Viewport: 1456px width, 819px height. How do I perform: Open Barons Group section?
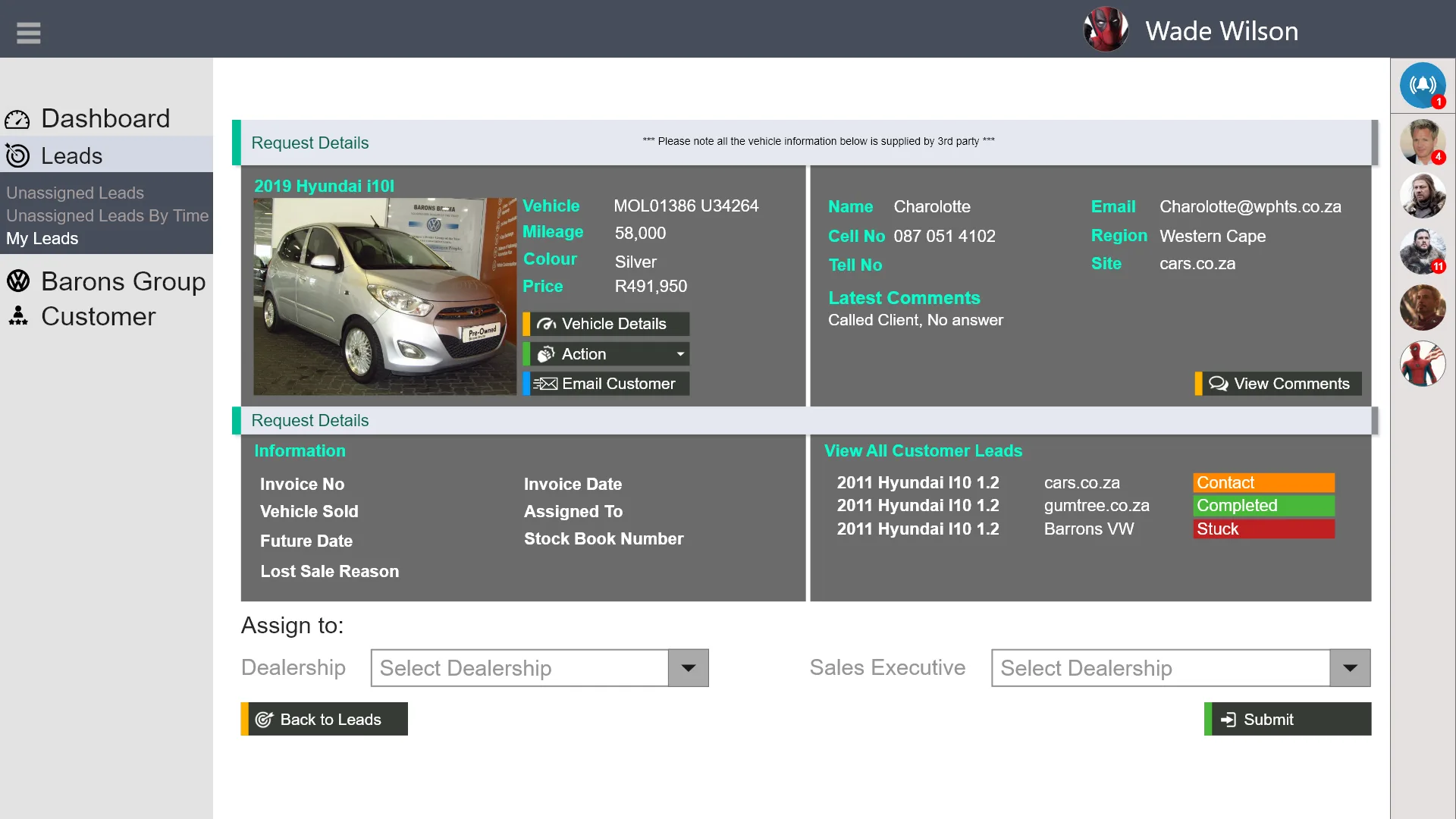coord(123,281)
